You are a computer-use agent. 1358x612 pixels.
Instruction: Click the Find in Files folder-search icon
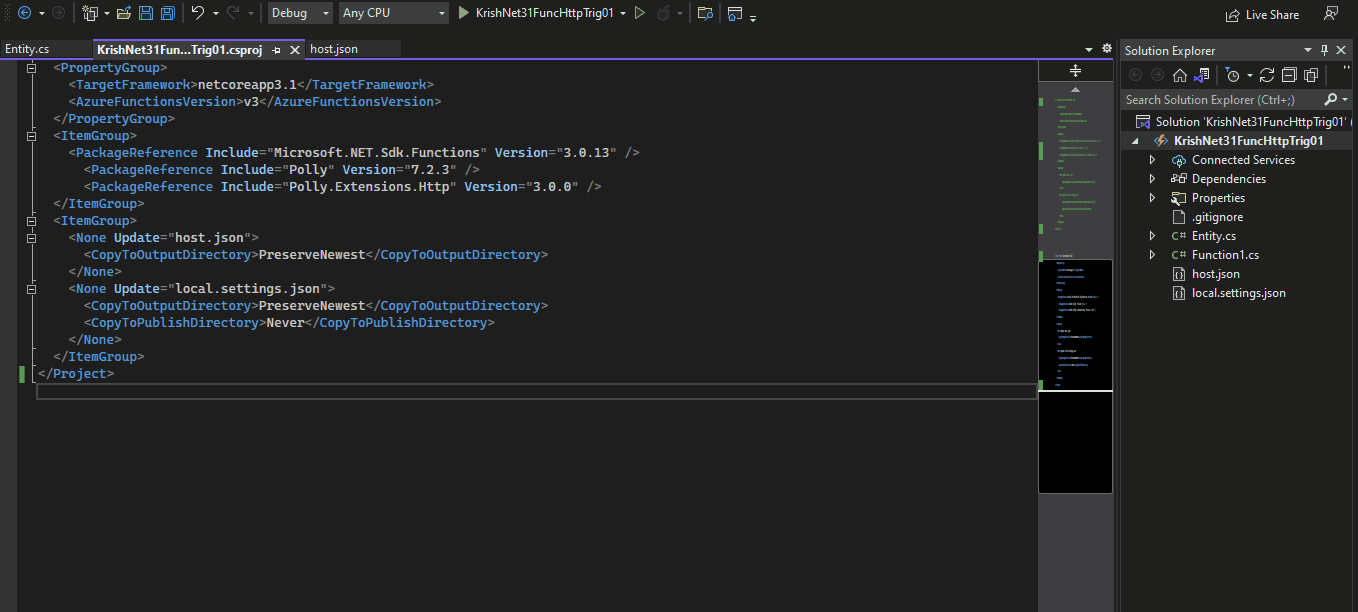pyautogui.click(x=705, y=13)
